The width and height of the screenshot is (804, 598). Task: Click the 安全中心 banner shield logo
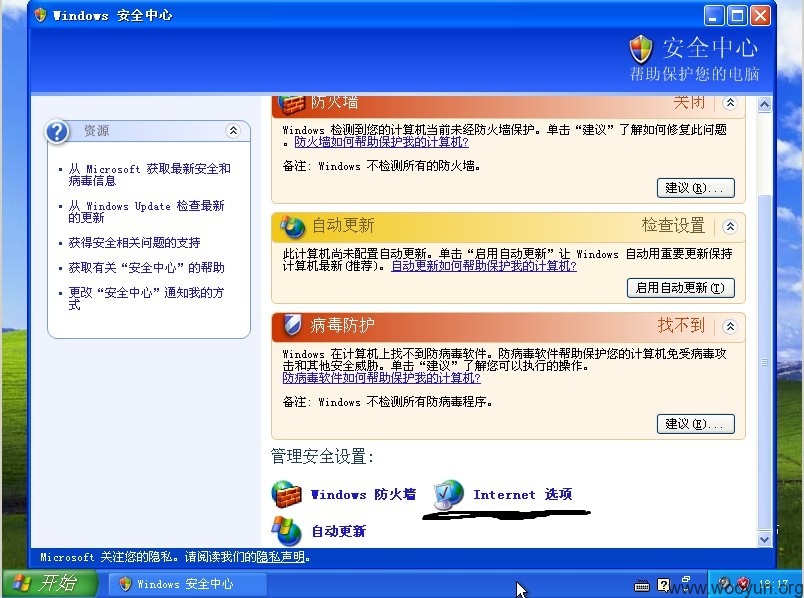pos(641,49)
